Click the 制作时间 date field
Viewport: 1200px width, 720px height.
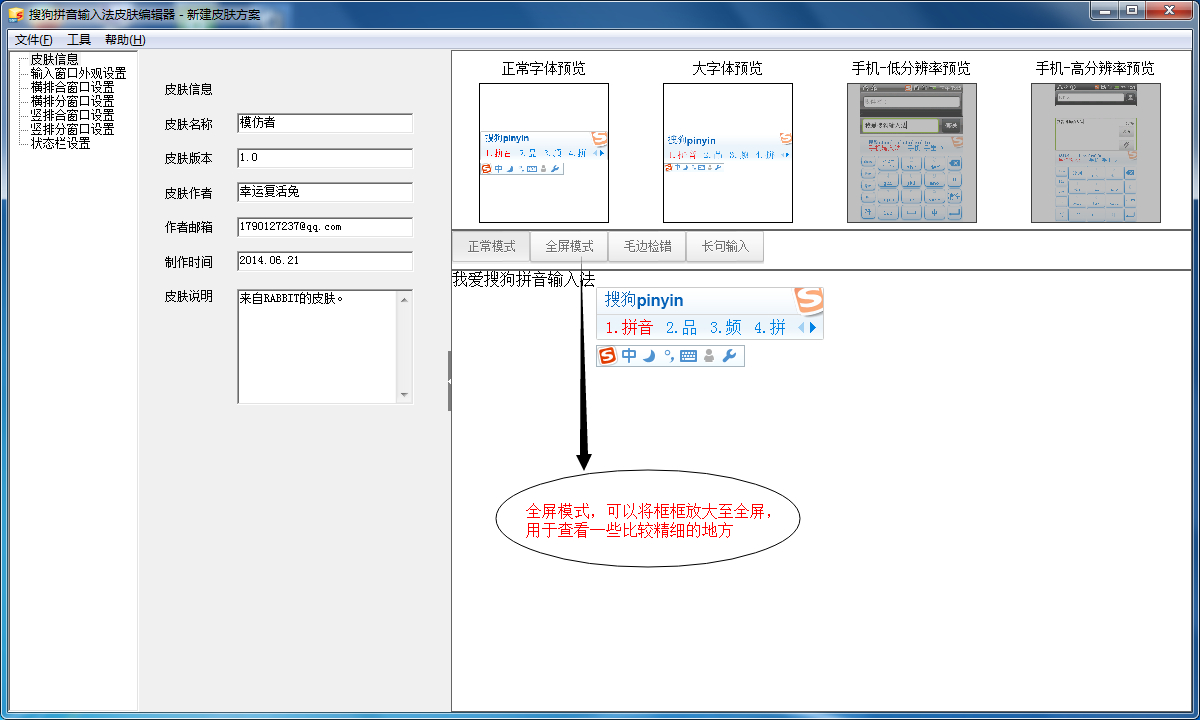tap(325, 261)
